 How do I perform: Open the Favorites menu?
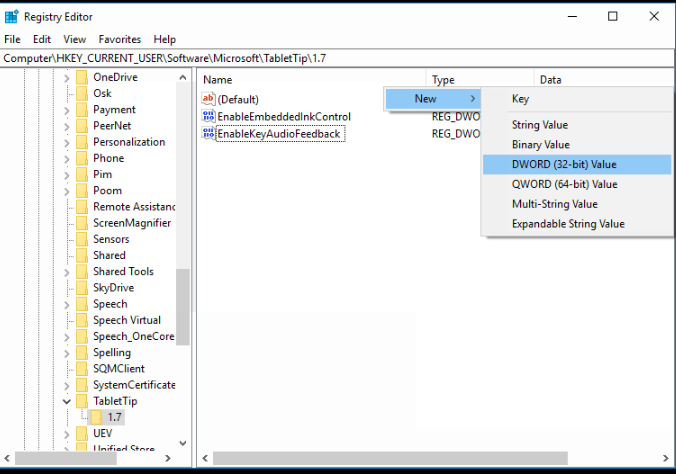click(119, 39)
